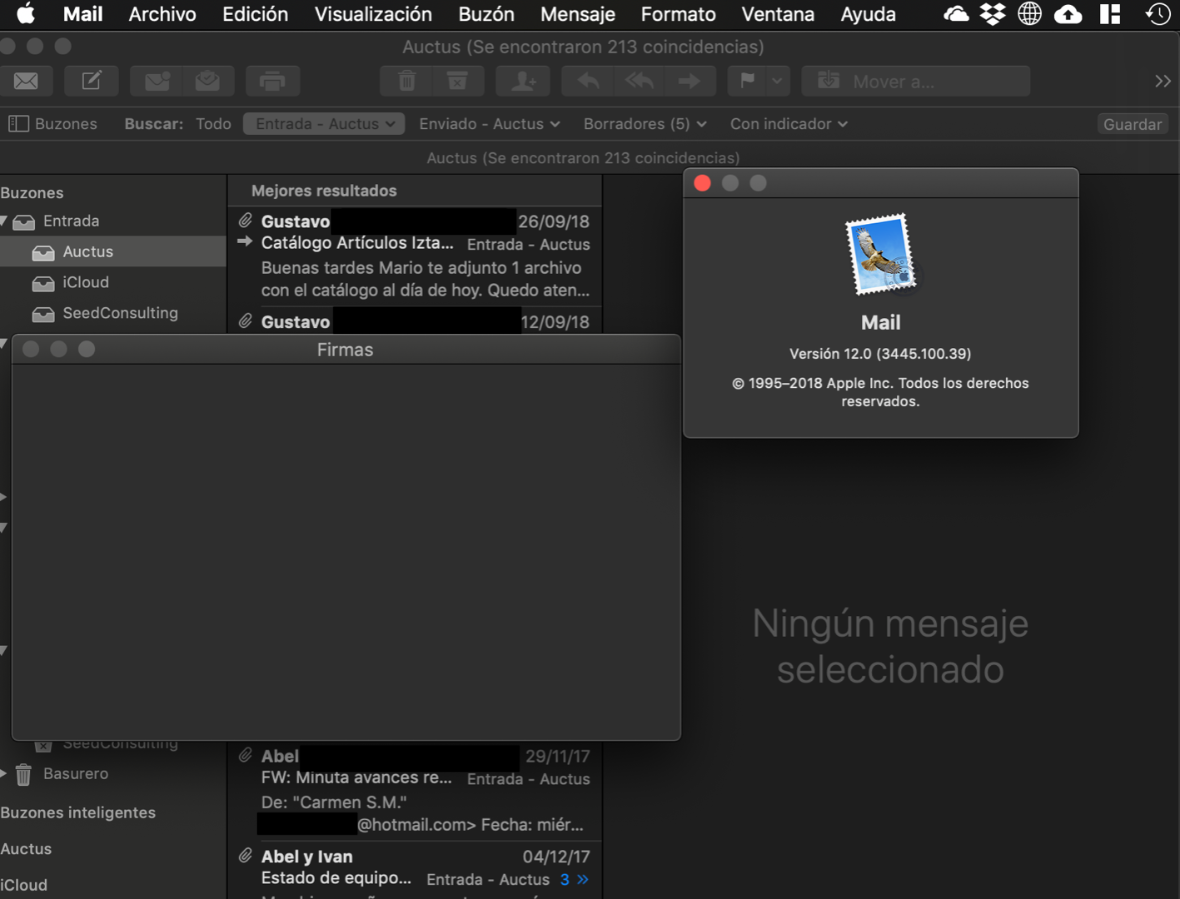Viewport: 1180px width, 899px height.
Task: Compose a new message with the pencil icon
Action: pyautogui.click(x=91, y=81)
